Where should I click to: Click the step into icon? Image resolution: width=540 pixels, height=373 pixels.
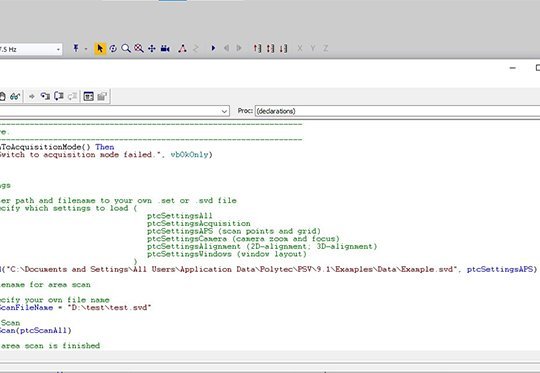click(45, 96)
